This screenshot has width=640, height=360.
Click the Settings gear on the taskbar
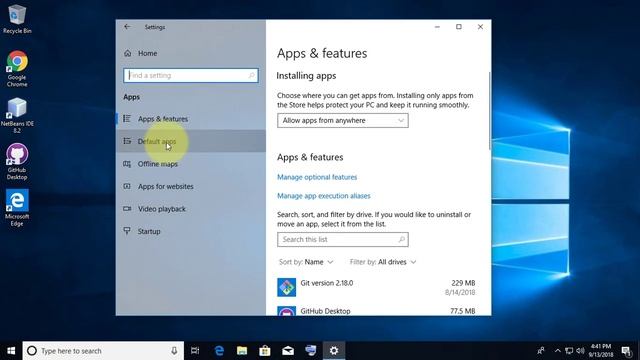(334, 351)
